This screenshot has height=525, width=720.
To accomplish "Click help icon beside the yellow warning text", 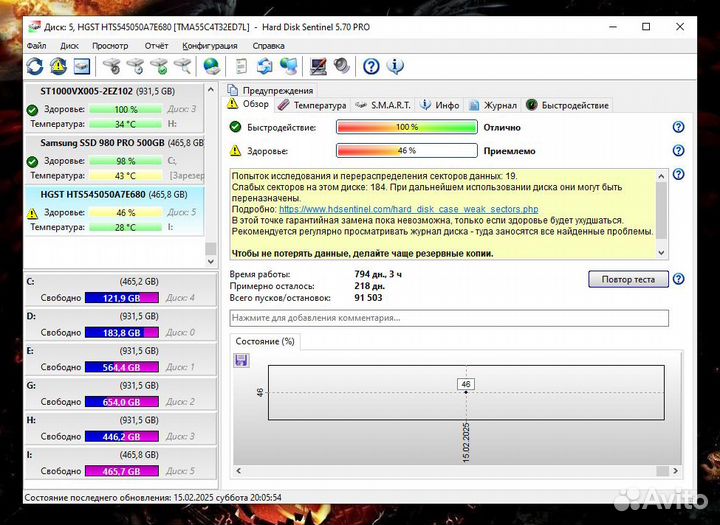I will coord(678,175).
